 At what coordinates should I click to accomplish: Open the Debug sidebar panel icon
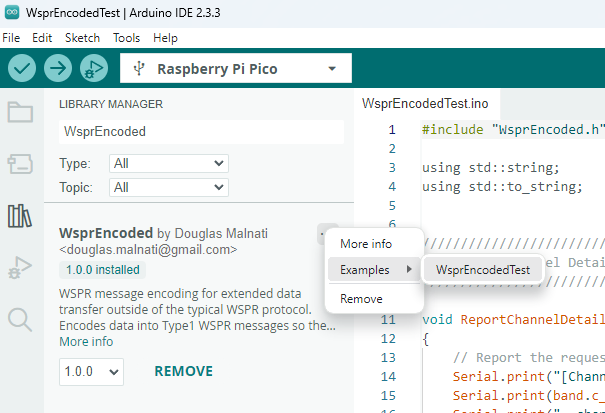click(20, 267)
